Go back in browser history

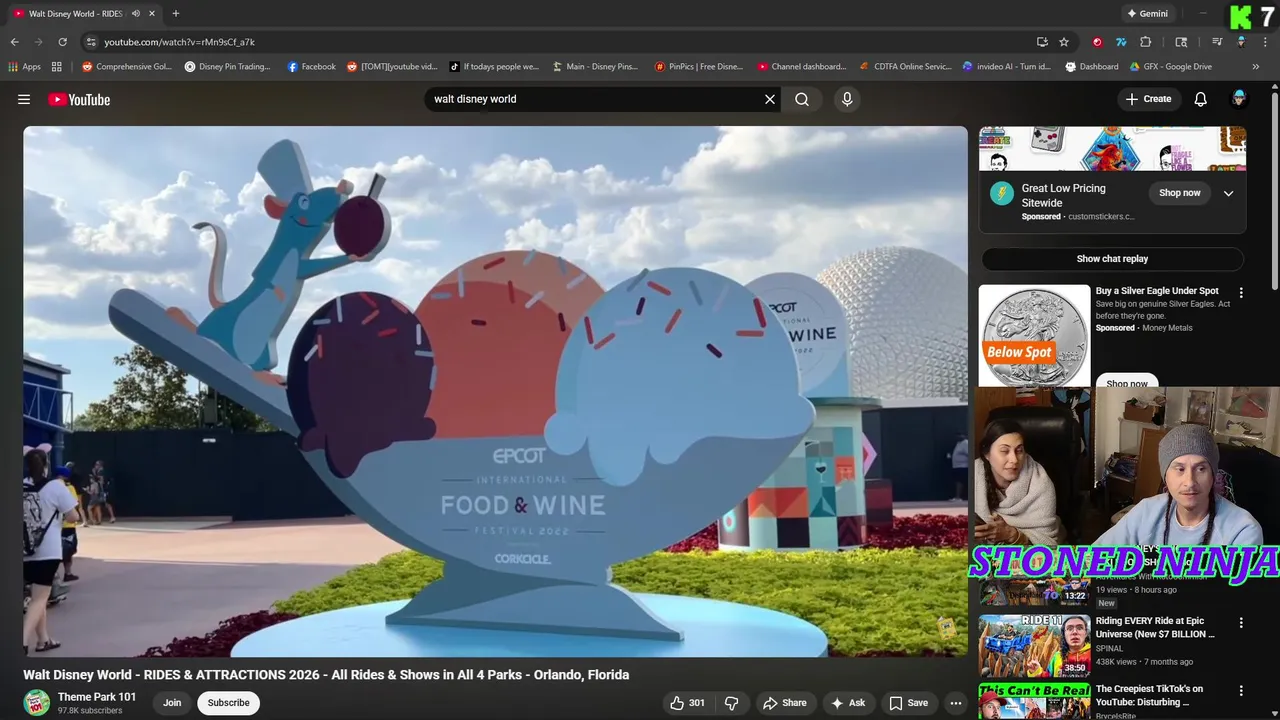14,42
